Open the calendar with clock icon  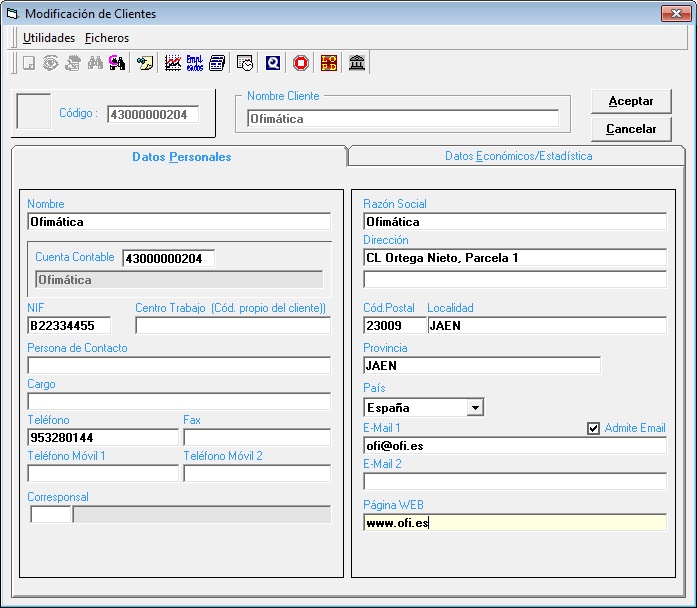[x=245, y=63]
